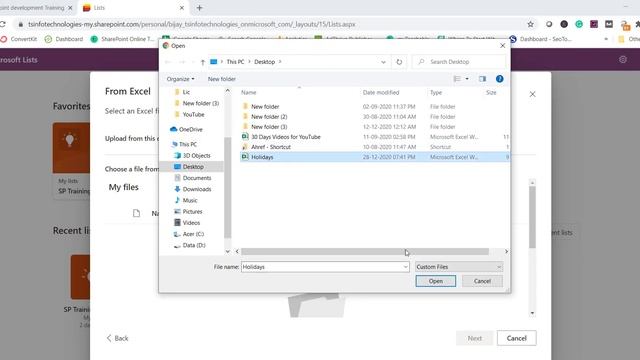This screenshot has height=360, width=640.
Task: Sort files by Type column
Action: pyautogui.click(x=436, y=93)
